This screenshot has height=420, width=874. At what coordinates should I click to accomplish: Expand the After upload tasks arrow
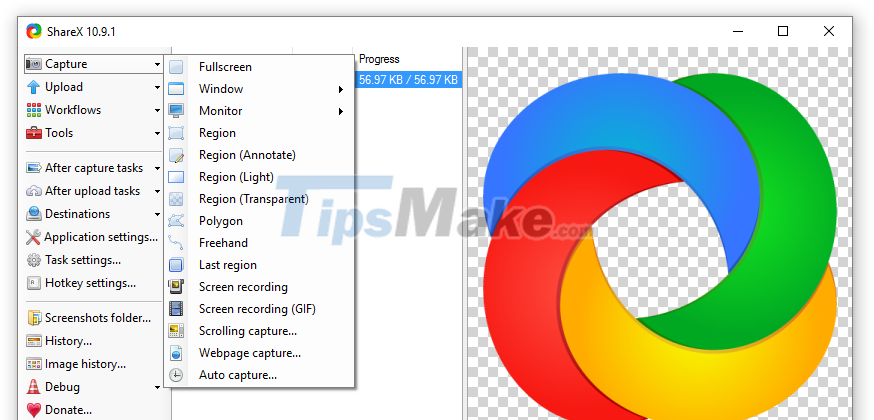click(x=157, y=192)
